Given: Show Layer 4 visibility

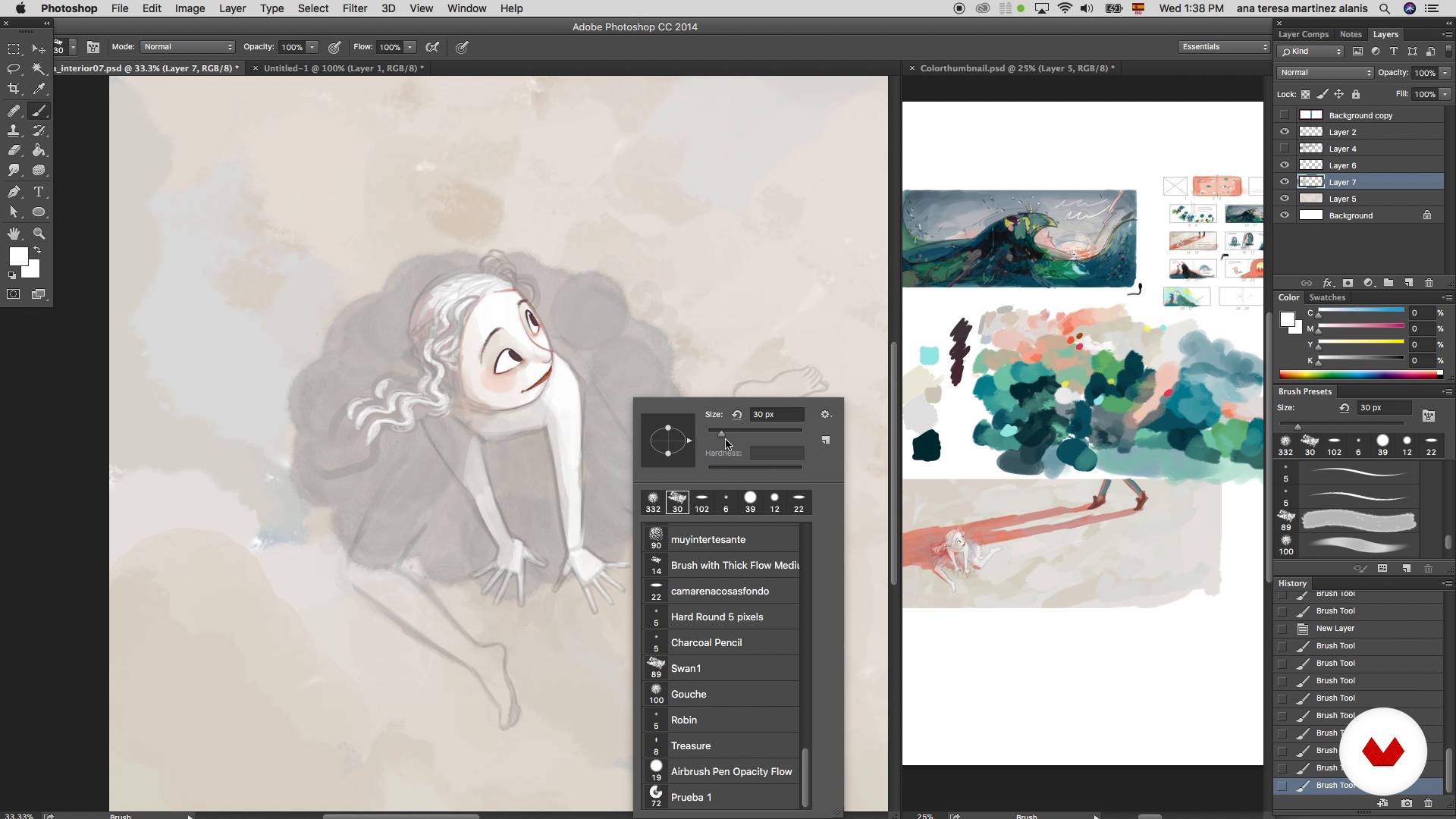Looking at the screenshot, I should pyautogui.click(x=1284, y=149).
